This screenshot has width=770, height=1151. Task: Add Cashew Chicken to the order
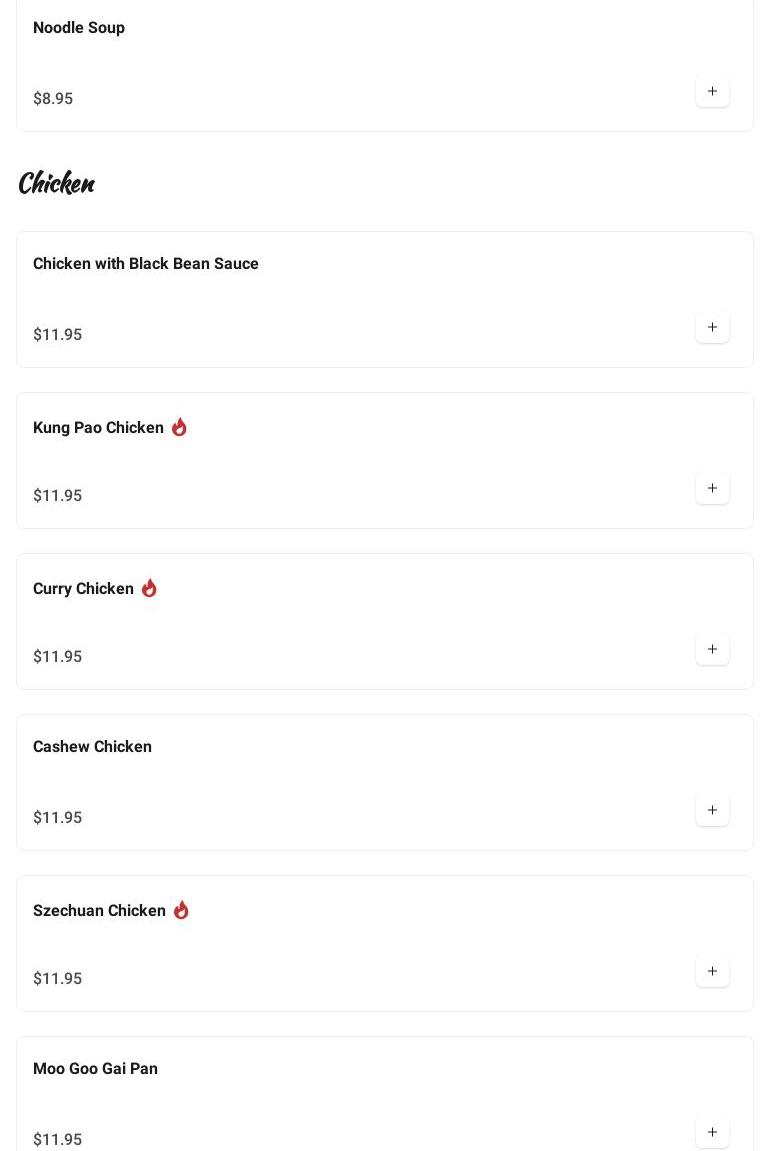point(712,810)
